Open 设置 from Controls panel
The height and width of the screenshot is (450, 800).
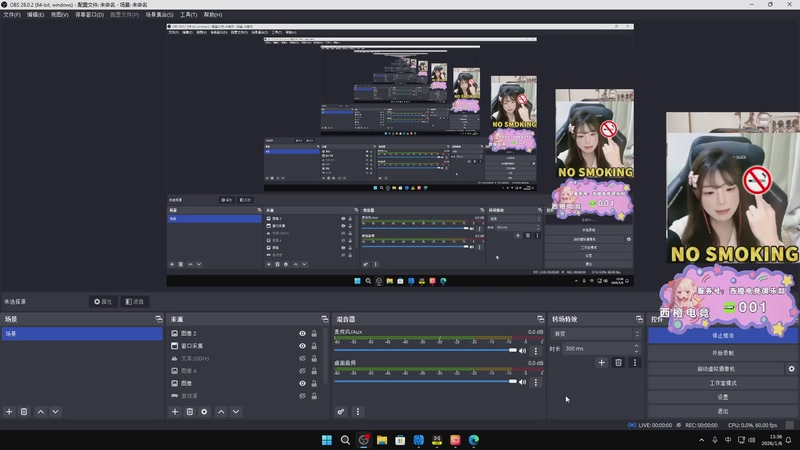722,397
